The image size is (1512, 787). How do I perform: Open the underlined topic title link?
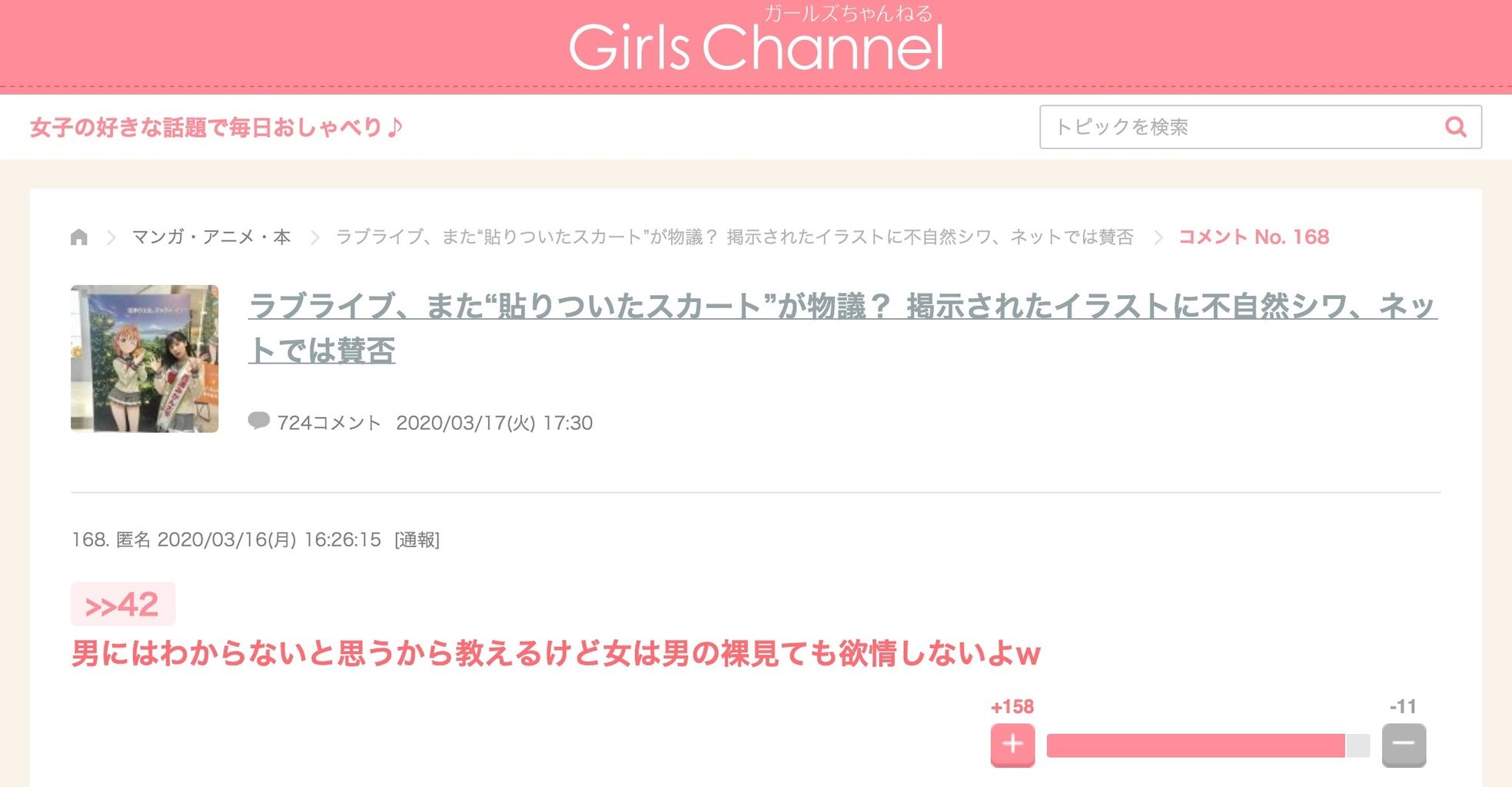click(x=842, y=328)
